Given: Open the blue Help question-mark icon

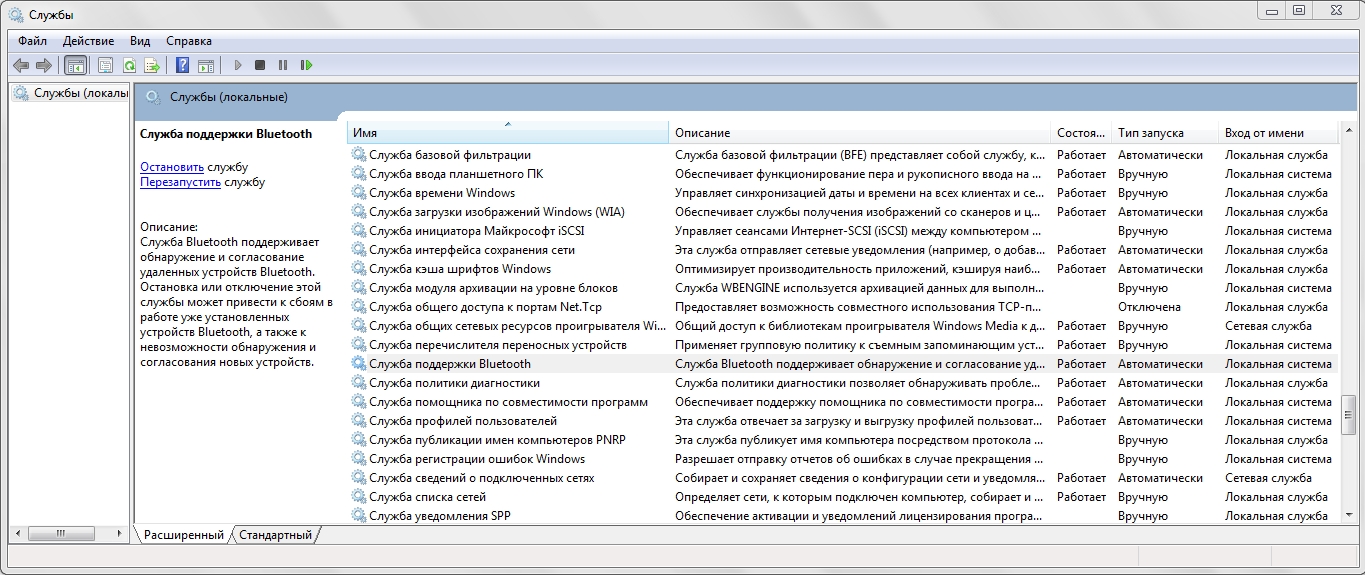Looking at the screenshot, I should 182,65.
